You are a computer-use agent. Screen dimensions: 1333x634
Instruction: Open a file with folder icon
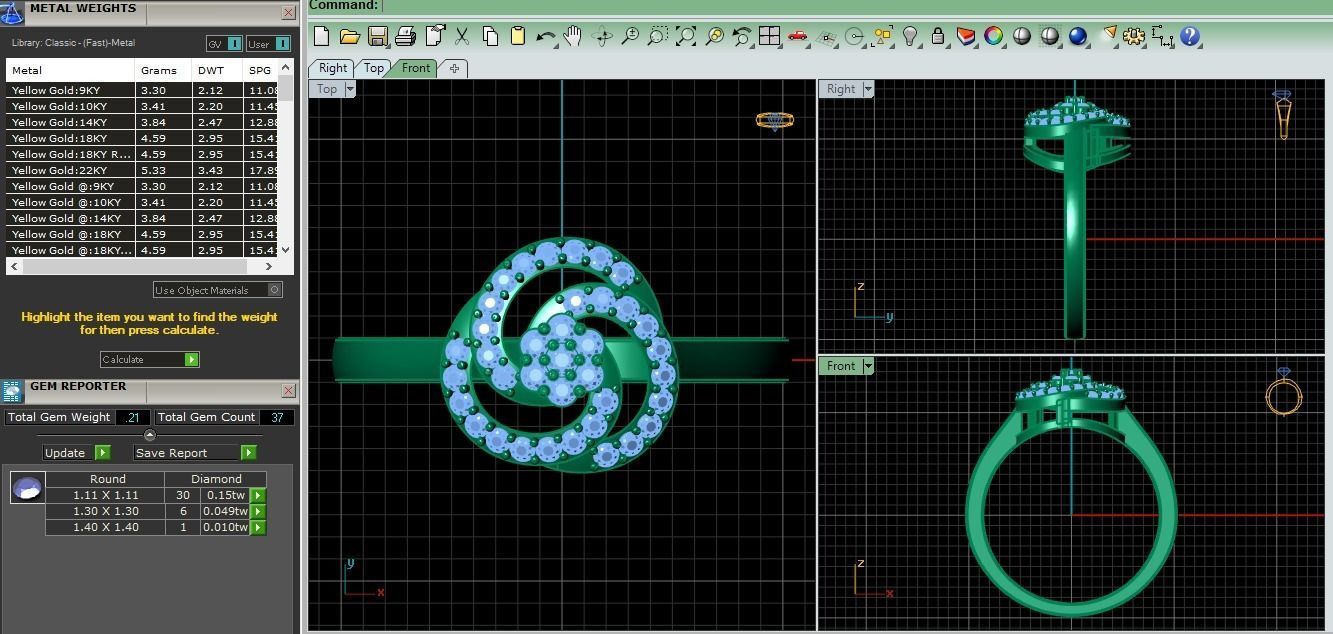[x=349, y=36]
